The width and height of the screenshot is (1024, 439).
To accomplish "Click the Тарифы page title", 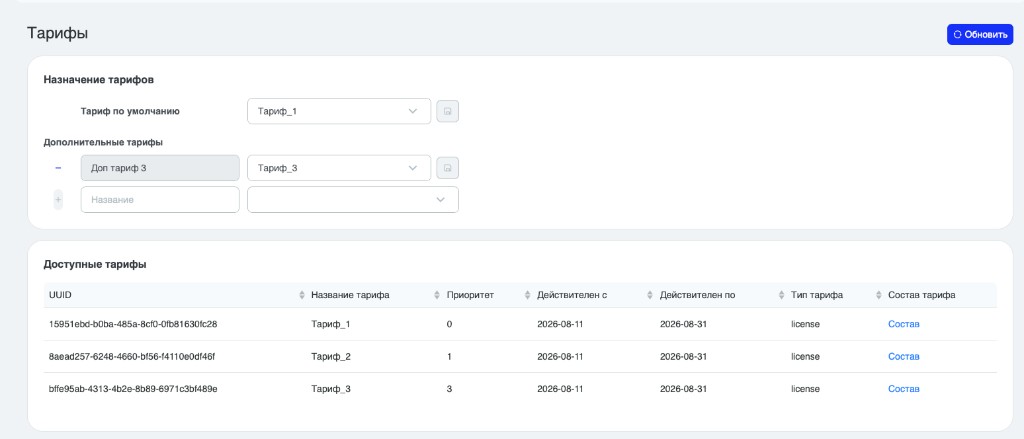I will point(57,33).
